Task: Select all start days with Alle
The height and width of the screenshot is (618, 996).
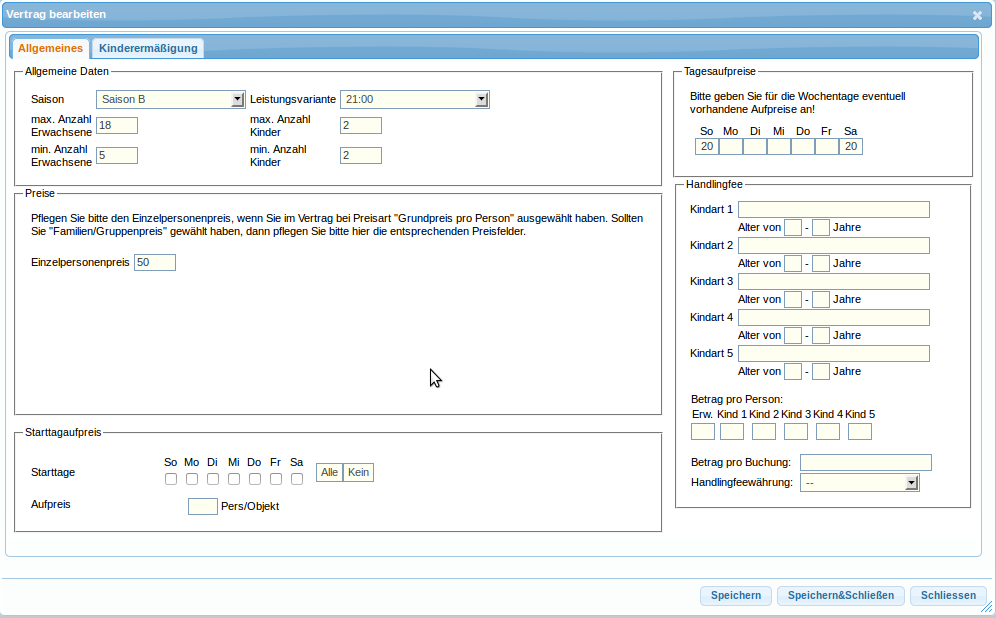Action: click(329, 472)
